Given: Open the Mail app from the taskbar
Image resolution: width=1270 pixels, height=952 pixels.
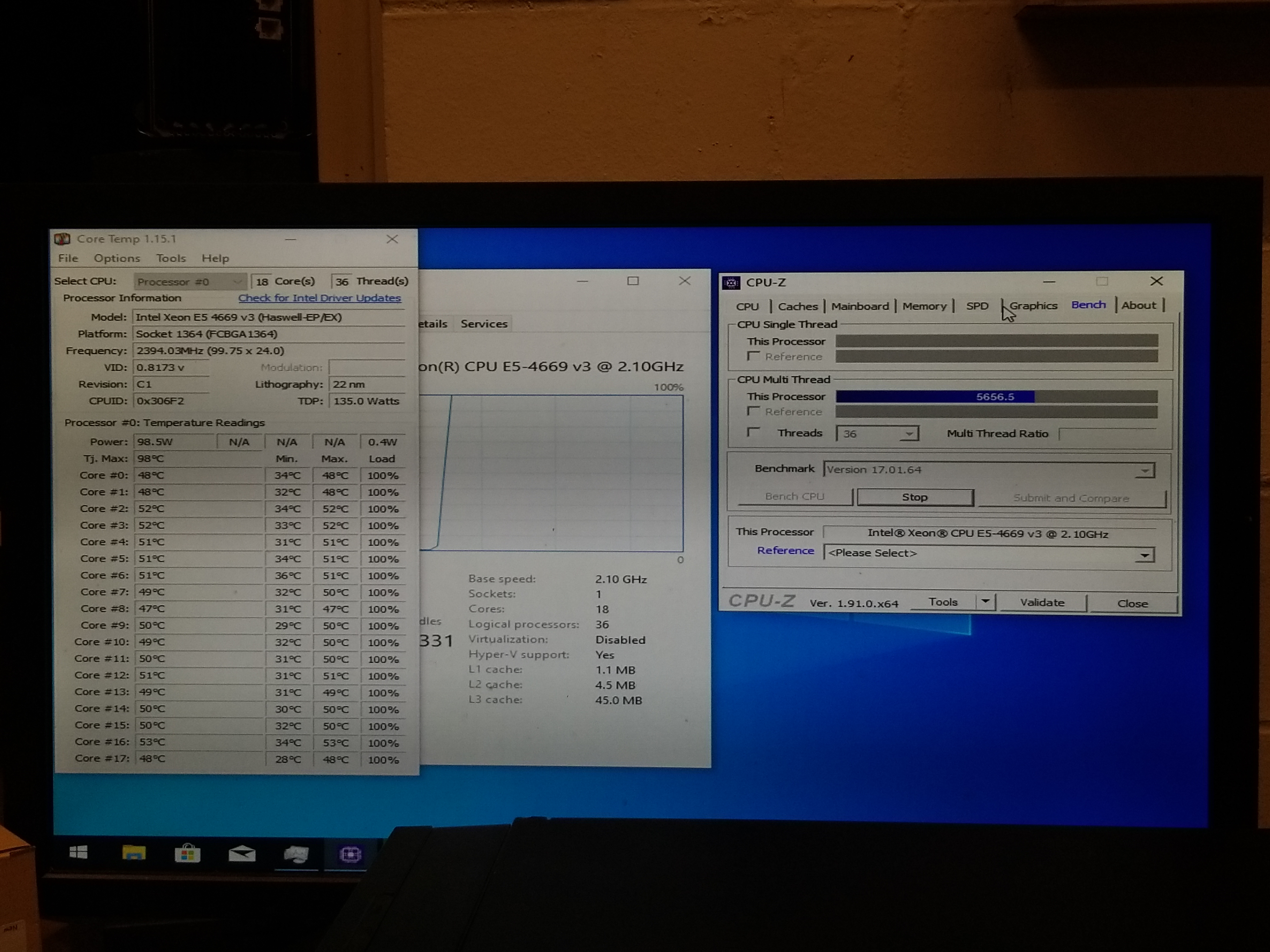Looking at the screenshot, I should click(x=242, y=854).
